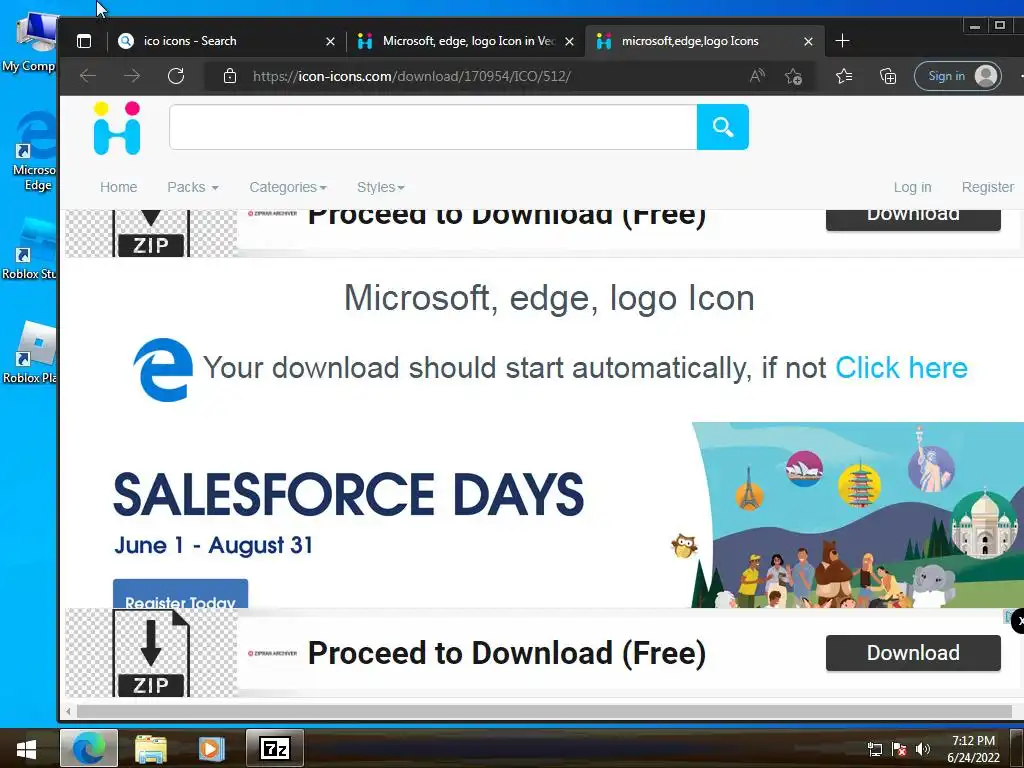
Task: Go forward using the forward arrow
Action: click(x=132, y=76)
